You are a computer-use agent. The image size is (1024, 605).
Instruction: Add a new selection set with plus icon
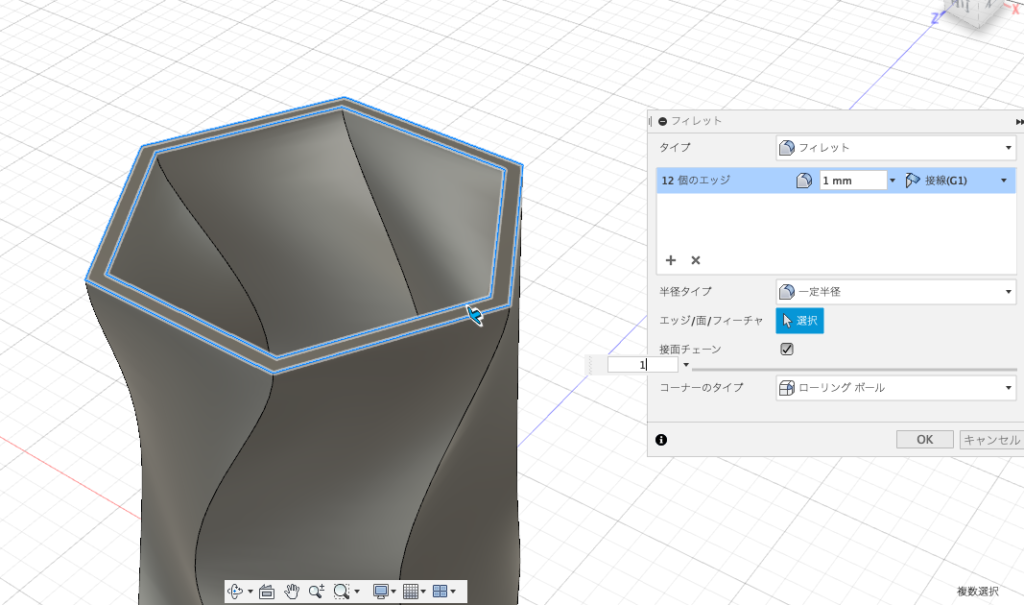[x=671, y=260]
